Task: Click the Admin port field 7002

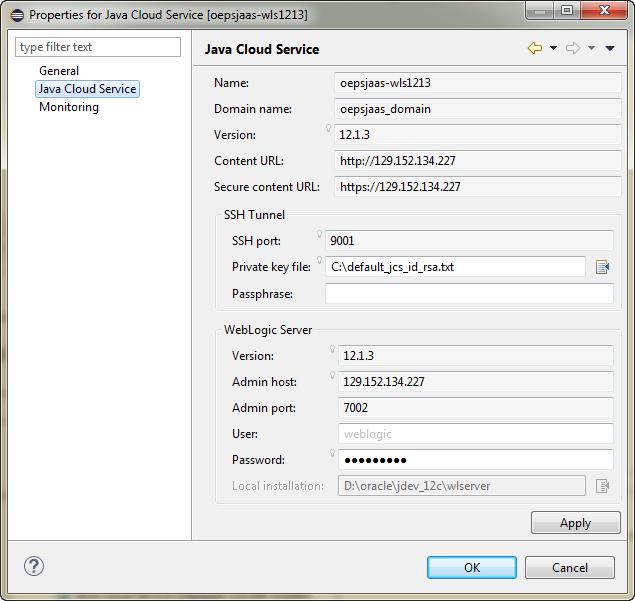Action: (x=476, y=407)
